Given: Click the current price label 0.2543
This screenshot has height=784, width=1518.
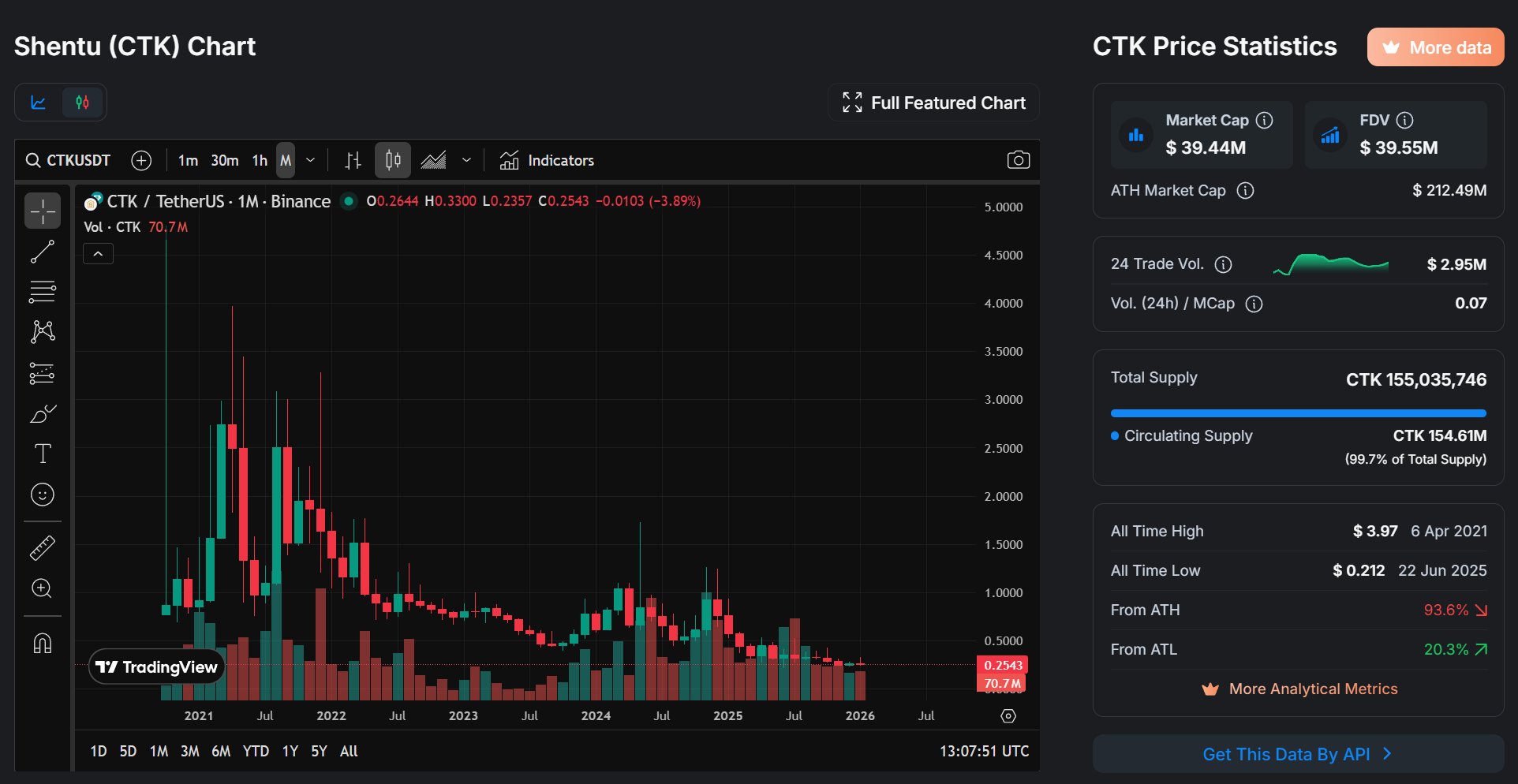Looking at the screenshot, I should tap(1003, 665).
